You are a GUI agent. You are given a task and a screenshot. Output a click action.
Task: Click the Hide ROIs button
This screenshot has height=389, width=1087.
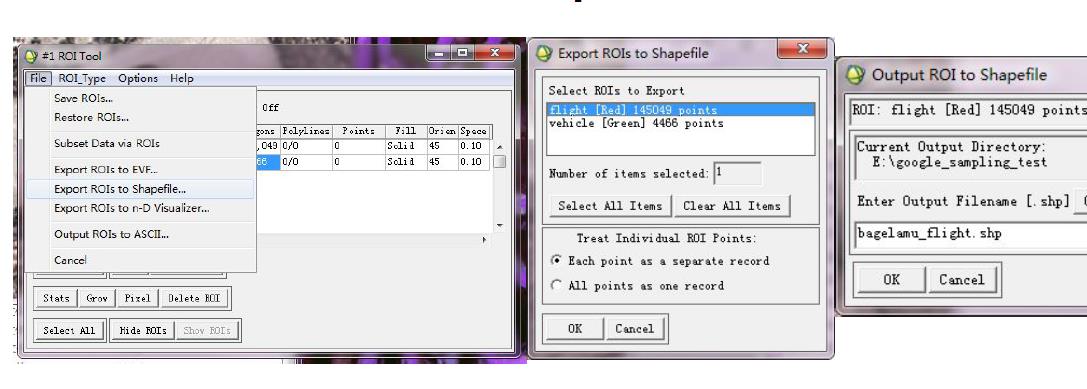[143, 331]
